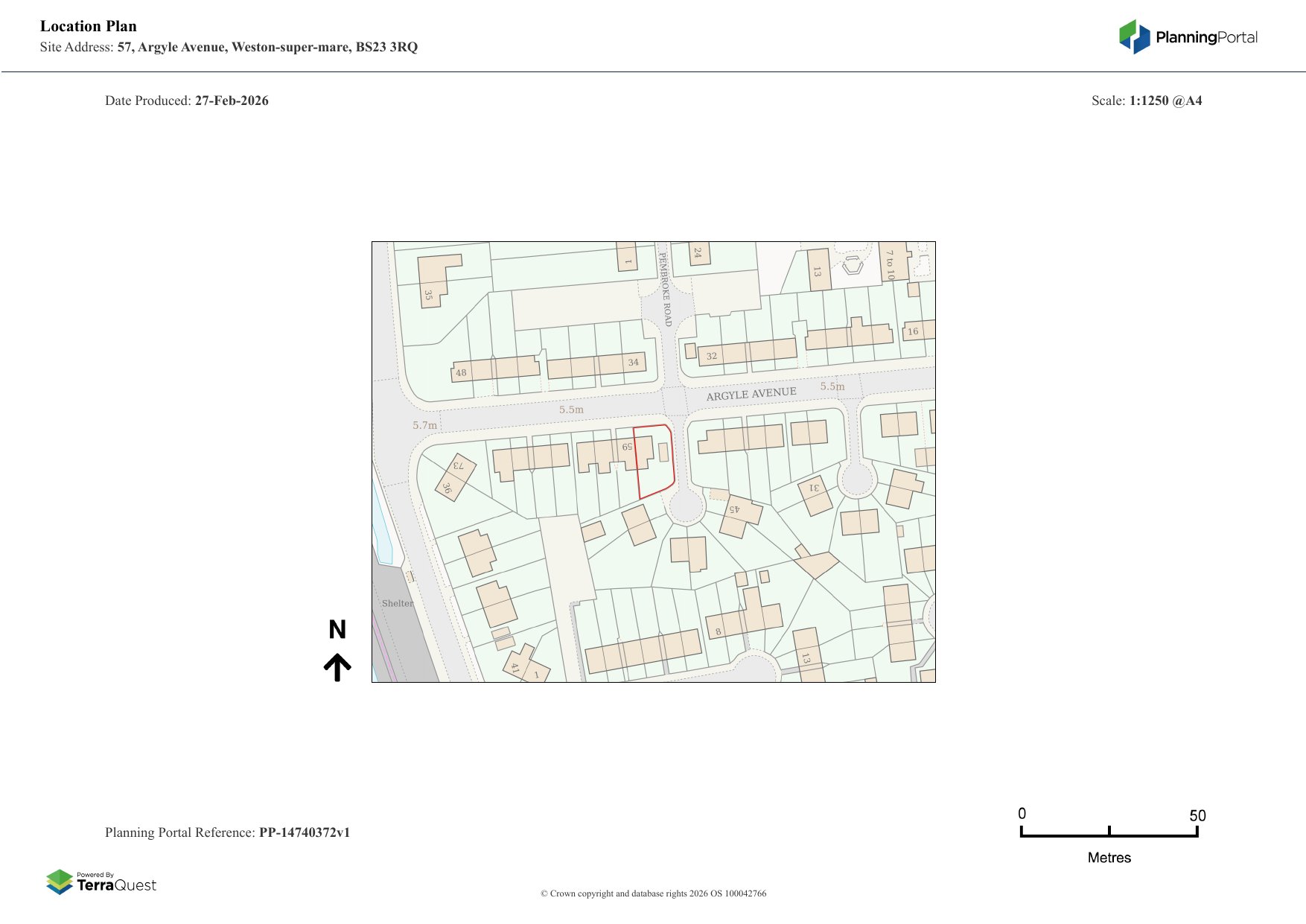Select the building numbered 32

(x=712, y=355)
